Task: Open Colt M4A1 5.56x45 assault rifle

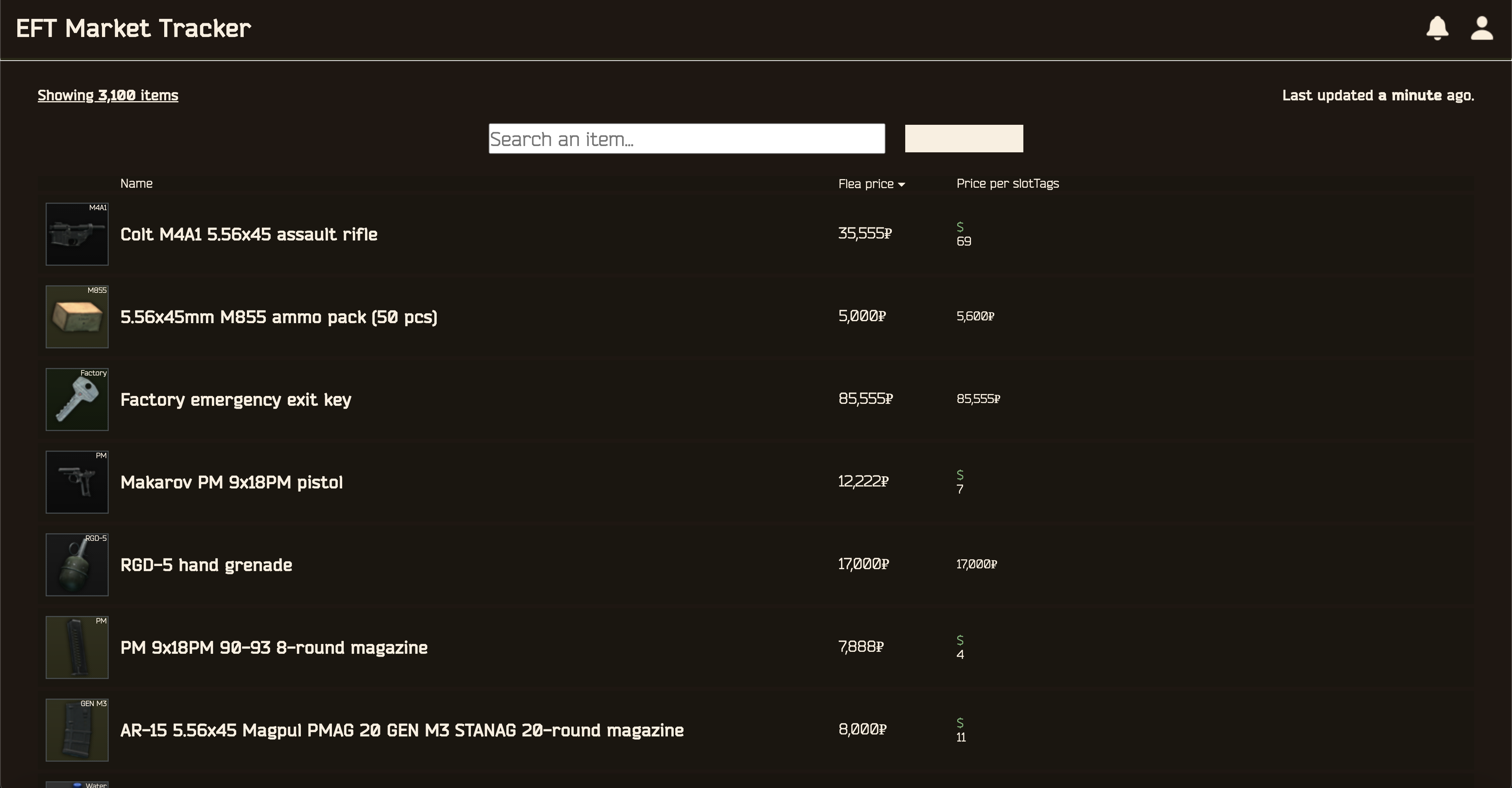Action: coord(249,235)
